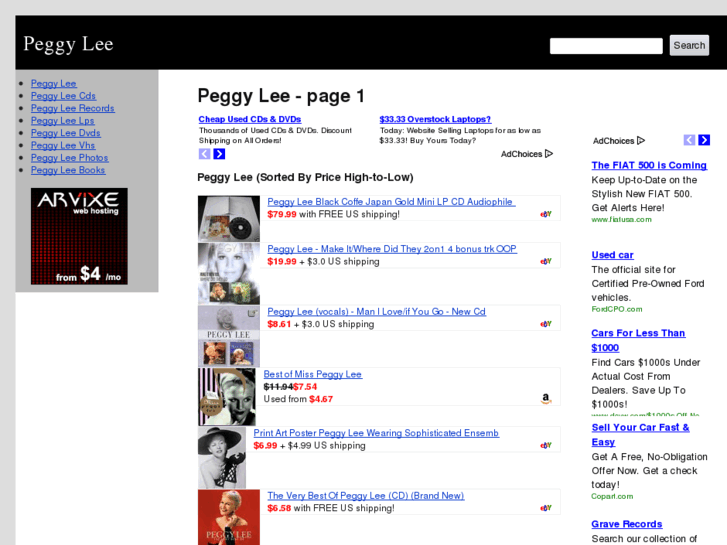The width and height of the screenshot is (727, 545).
Task: Click previous arrow under center ads
Action: tap(204, 154)
